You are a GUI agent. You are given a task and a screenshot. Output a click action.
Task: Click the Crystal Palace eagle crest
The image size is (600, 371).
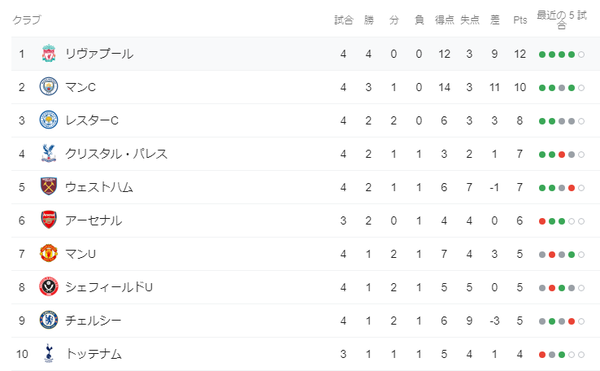49,153
